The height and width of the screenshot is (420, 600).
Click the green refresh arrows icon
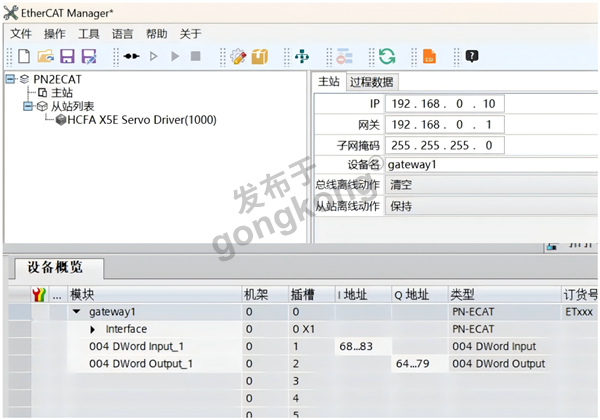pyautogui.click(x=387, y=56)
